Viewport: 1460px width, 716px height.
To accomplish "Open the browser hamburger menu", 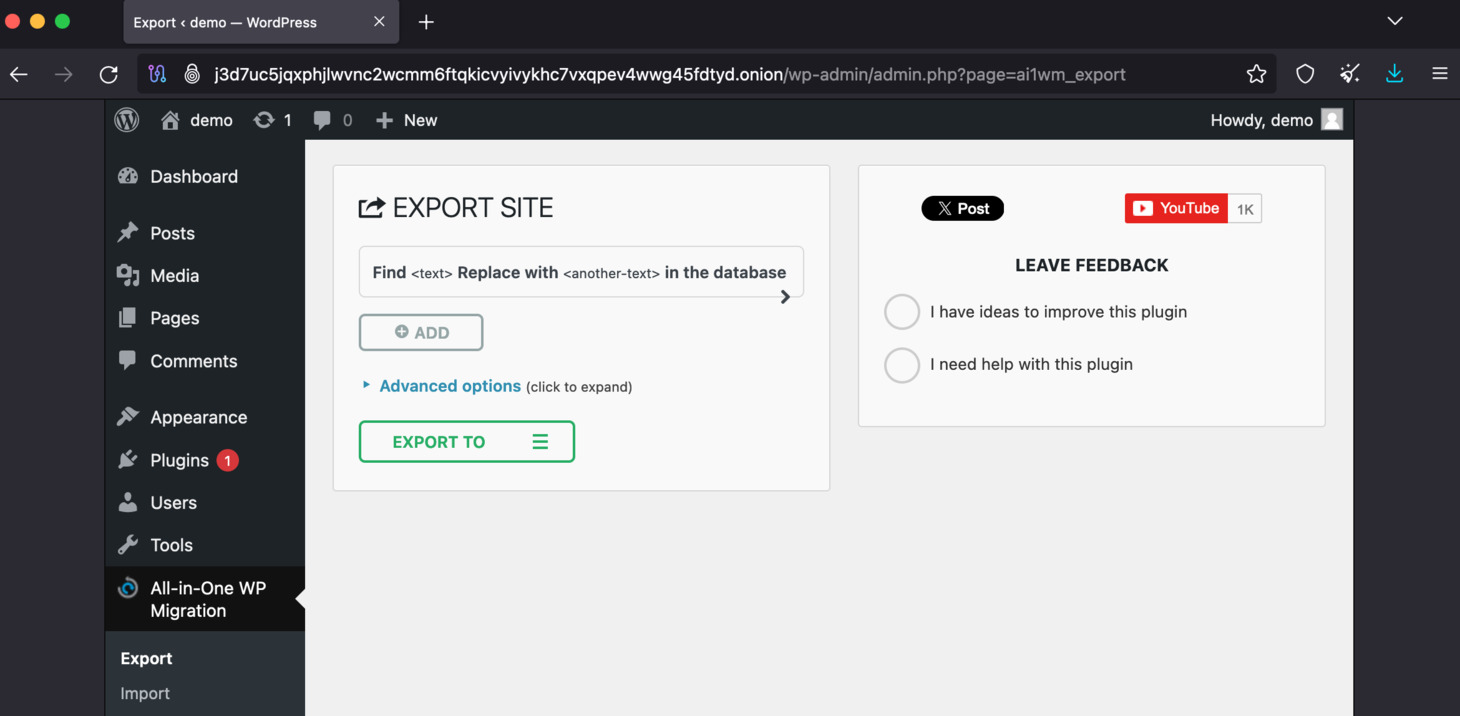I will click(1440, 74).
